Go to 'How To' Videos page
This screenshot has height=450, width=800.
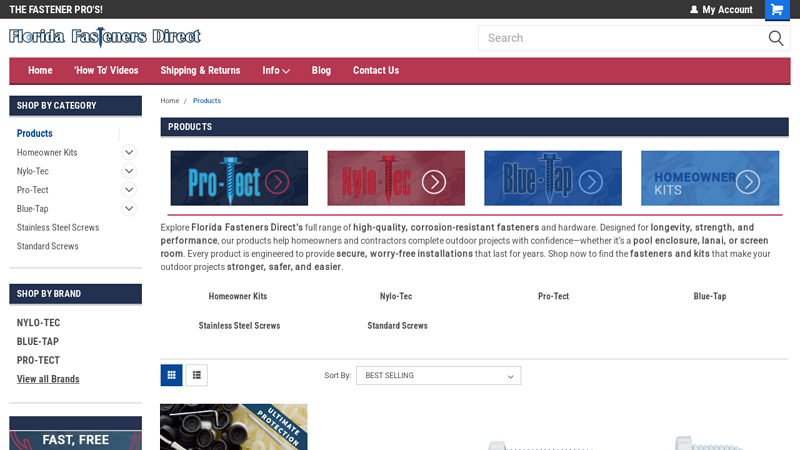pyautogui.click(x=106, y=71)
